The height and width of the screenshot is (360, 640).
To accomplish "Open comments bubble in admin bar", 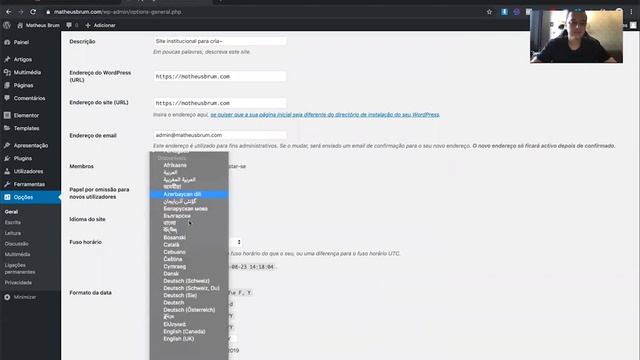I will click(x=72, y=25).
